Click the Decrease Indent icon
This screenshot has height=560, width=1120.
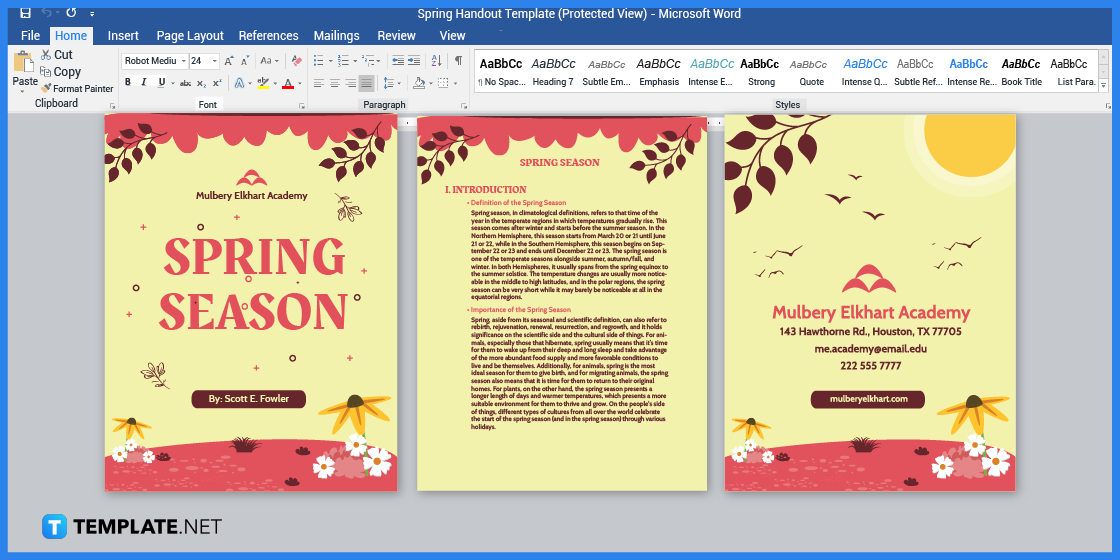coord(398,61)
